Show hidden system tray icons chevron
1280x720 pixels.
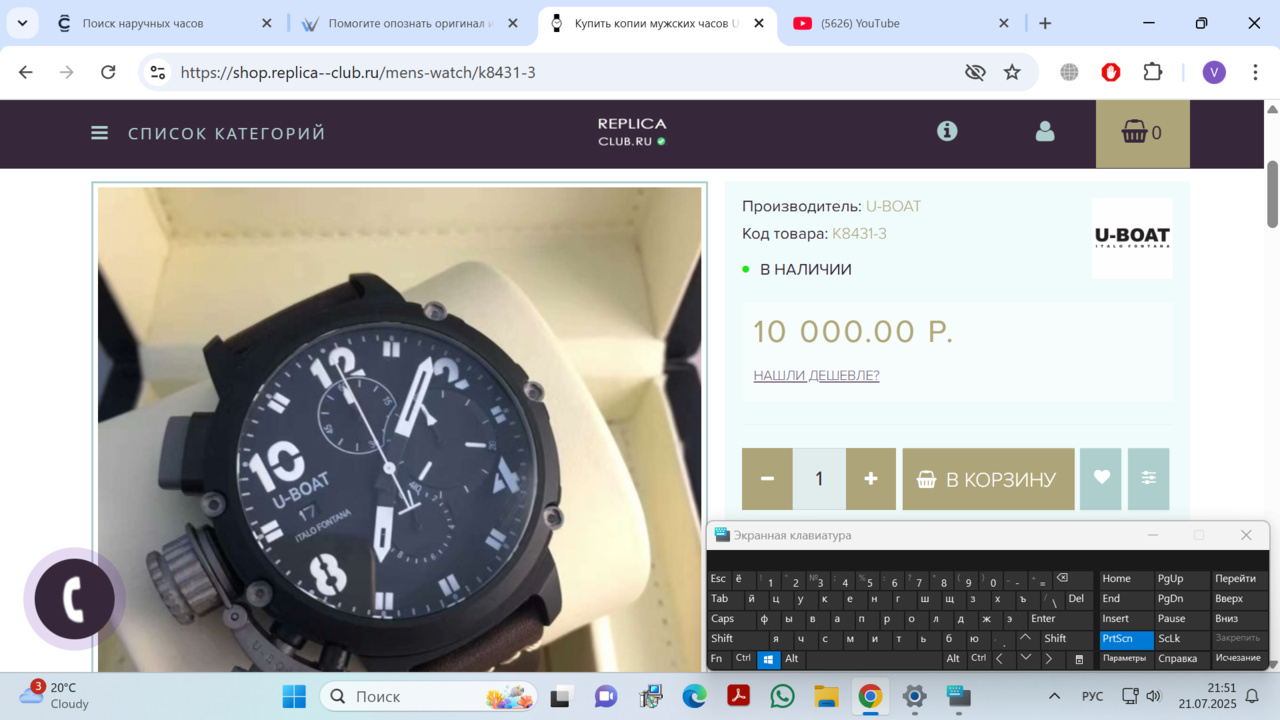tap(1054, 696)
